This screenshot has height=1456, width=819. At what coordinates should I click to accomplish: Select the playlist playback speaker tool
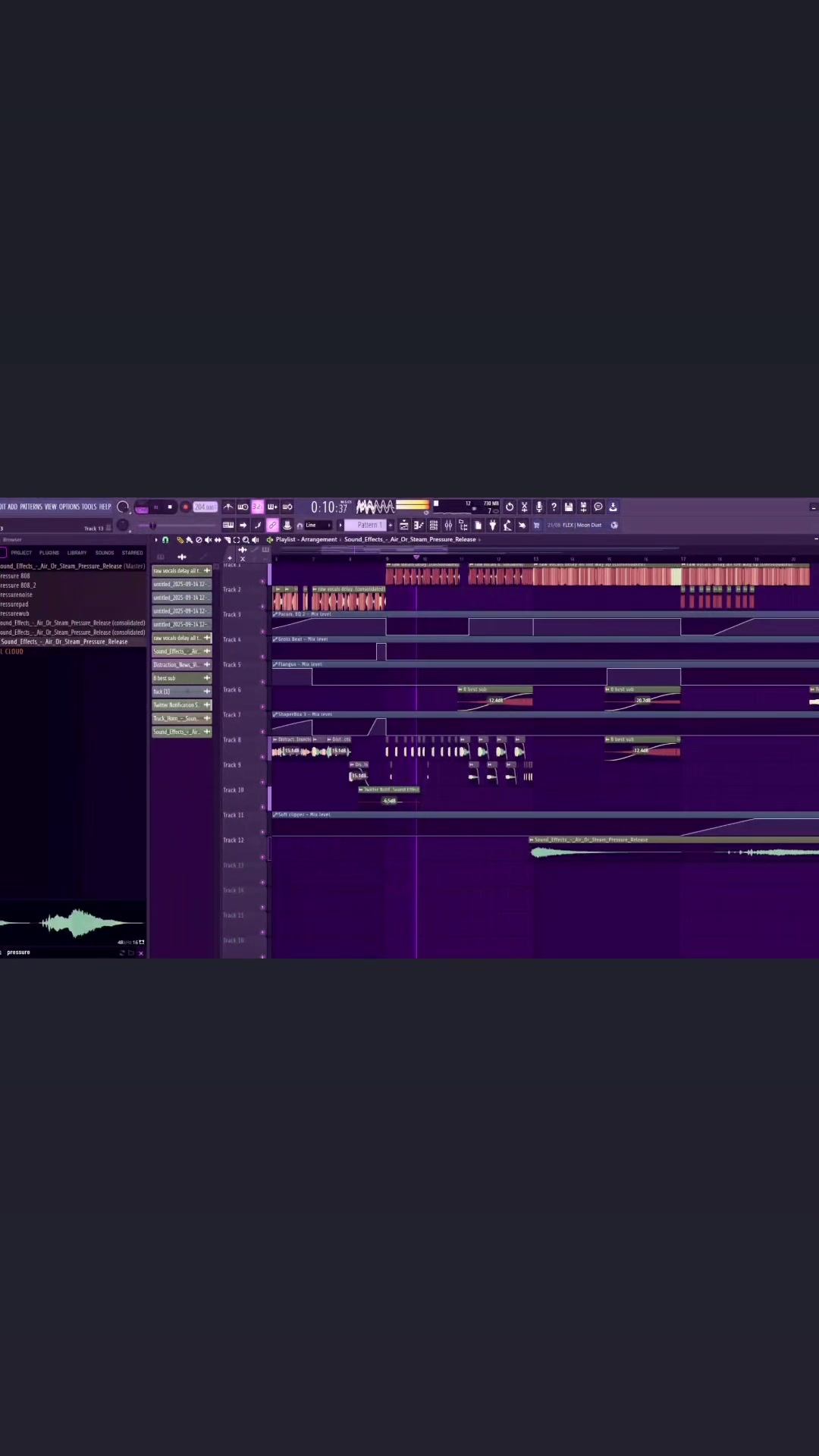[255, 540]
